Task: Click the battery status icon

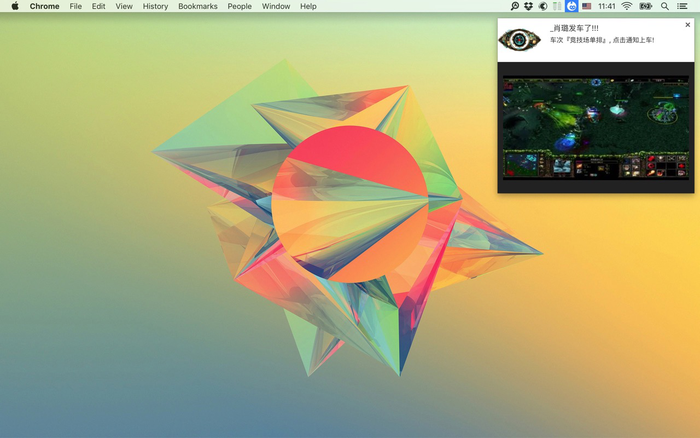Action: pos(646,6)
